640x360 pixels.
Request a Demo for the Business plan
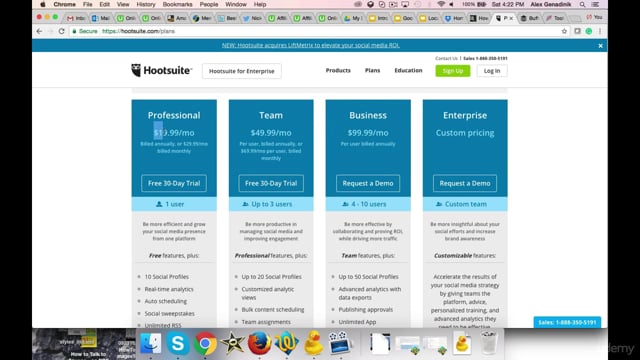(368, 183)
